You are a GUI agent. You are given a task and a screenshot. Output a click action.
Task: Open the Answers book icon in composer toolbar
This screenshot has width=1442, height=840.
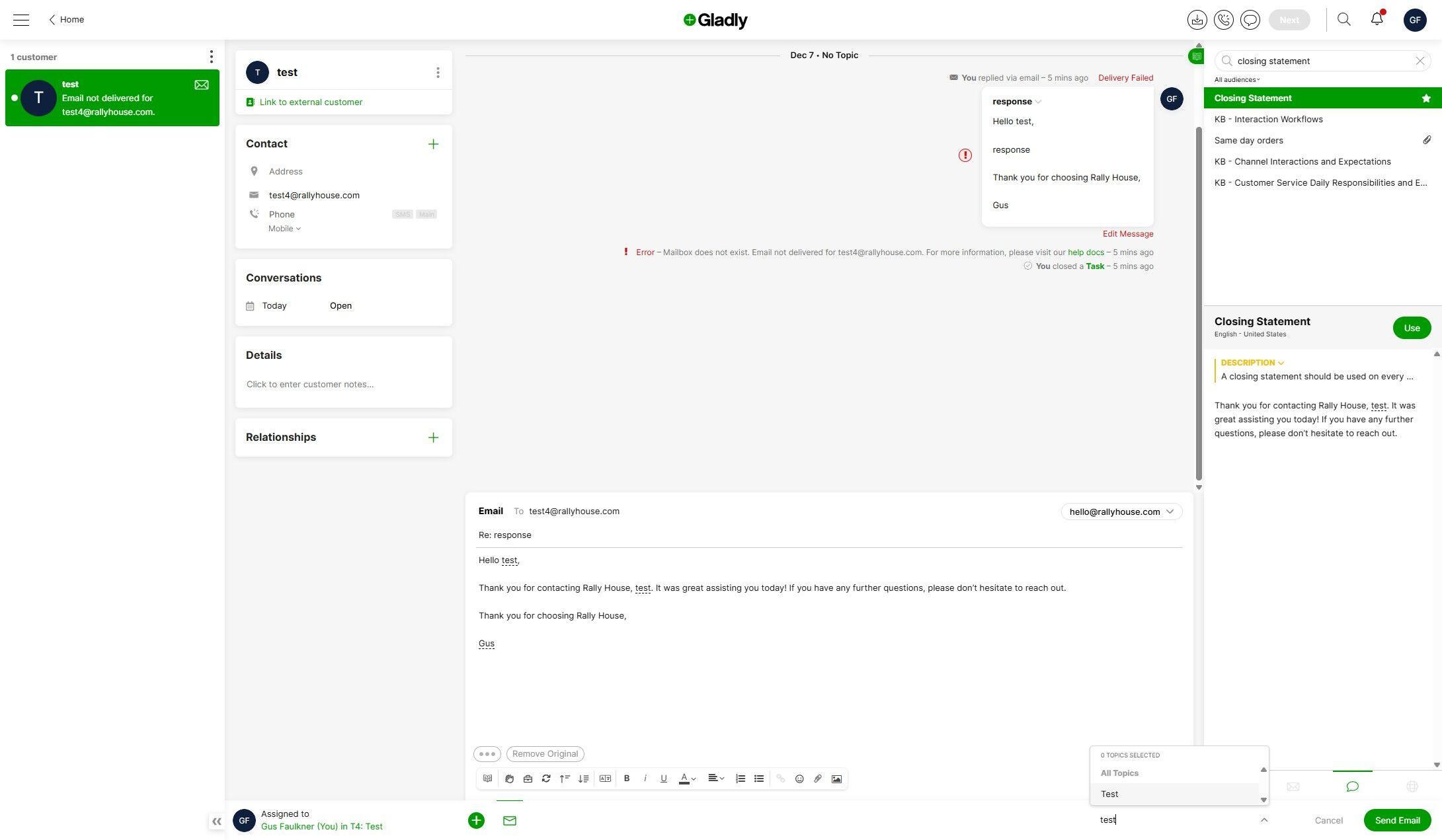click(487, 779)
